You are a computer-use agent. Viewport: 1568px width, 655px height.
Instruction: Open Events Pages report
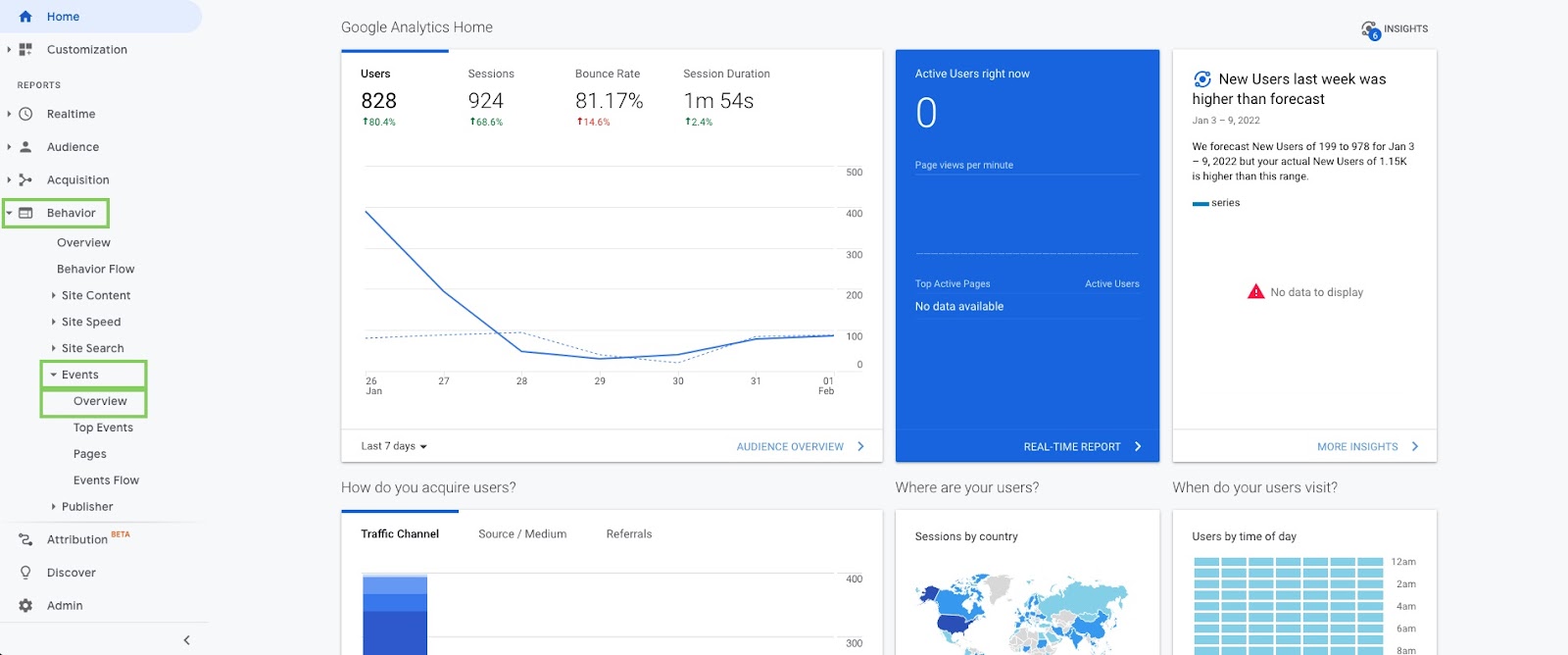pyautogui.click(x=89, y=454)
